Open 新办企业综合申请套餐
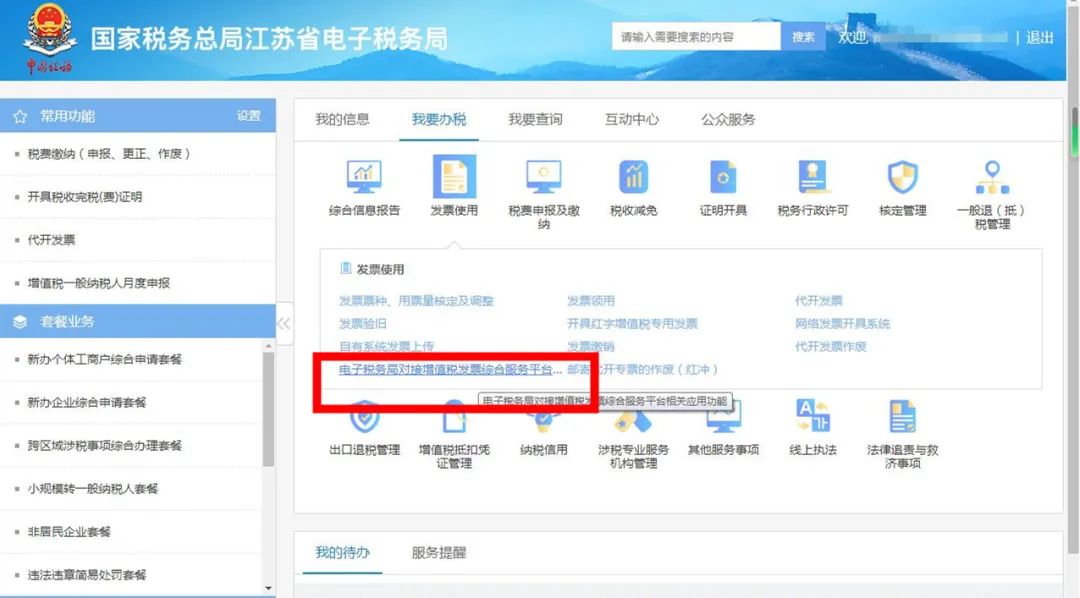Screen dimensions: 1080x598 pos(87,402)
